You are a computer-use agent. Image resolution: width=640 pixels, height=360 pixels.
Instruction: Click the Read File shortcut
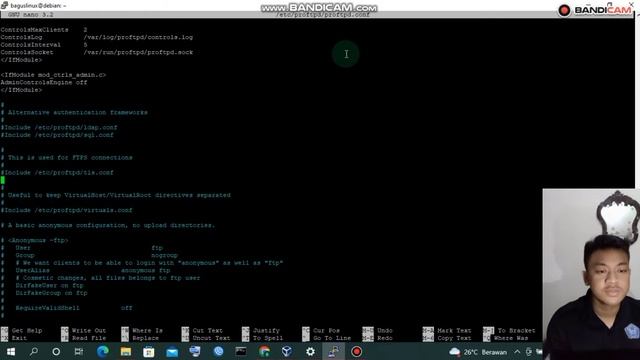[84, 338]
